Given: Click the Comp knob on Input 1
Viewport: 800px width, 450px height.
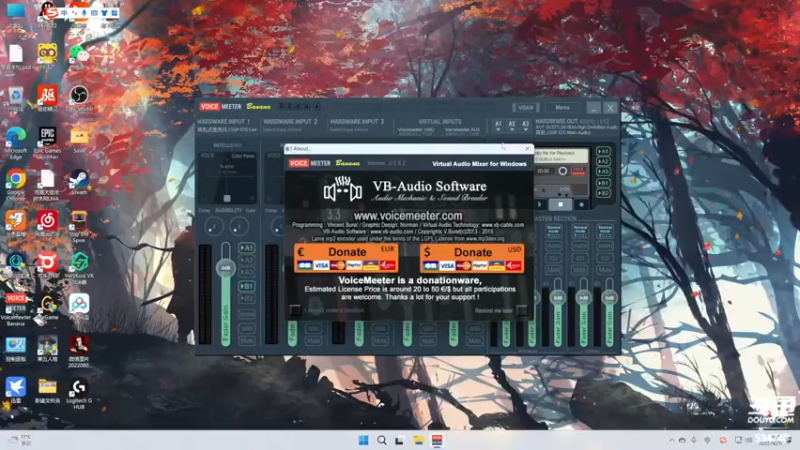Looking at the screenshot, I should coord(214,226).
